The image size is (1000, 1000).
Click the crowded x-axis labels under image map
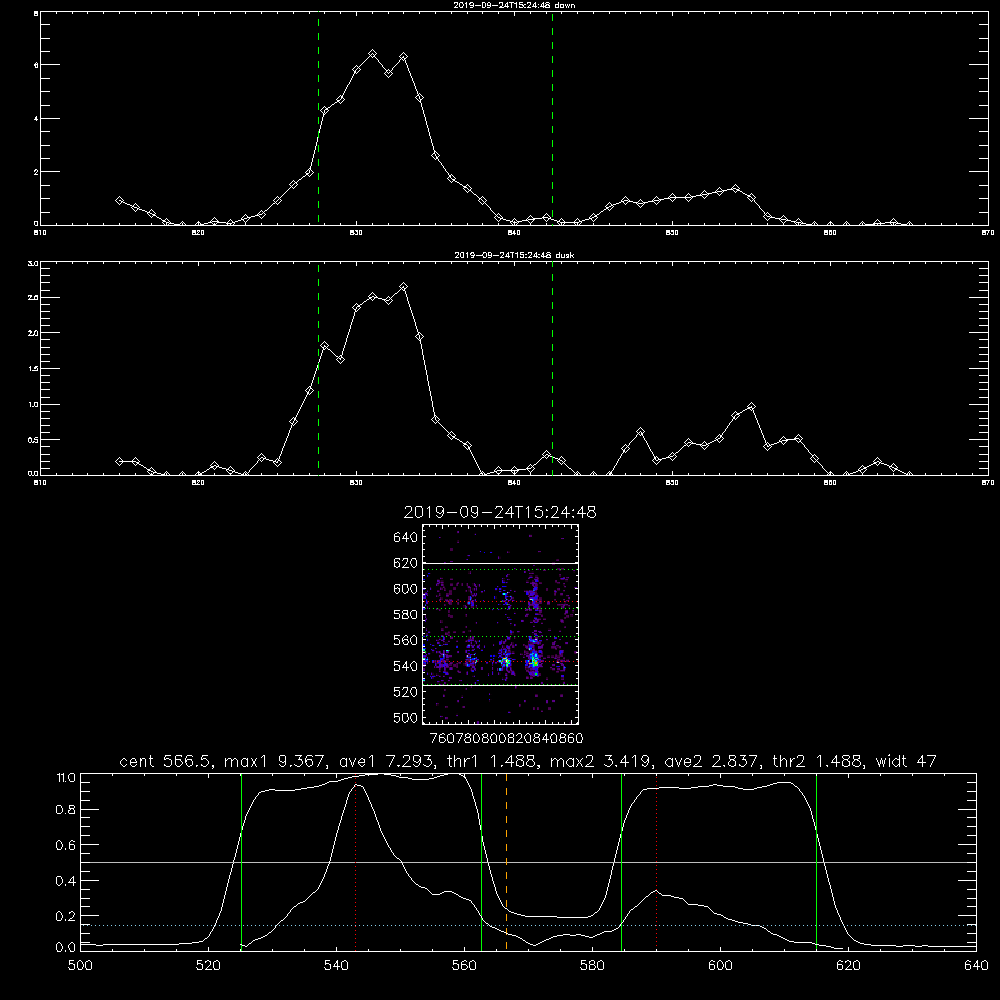[x=506, y=738]
